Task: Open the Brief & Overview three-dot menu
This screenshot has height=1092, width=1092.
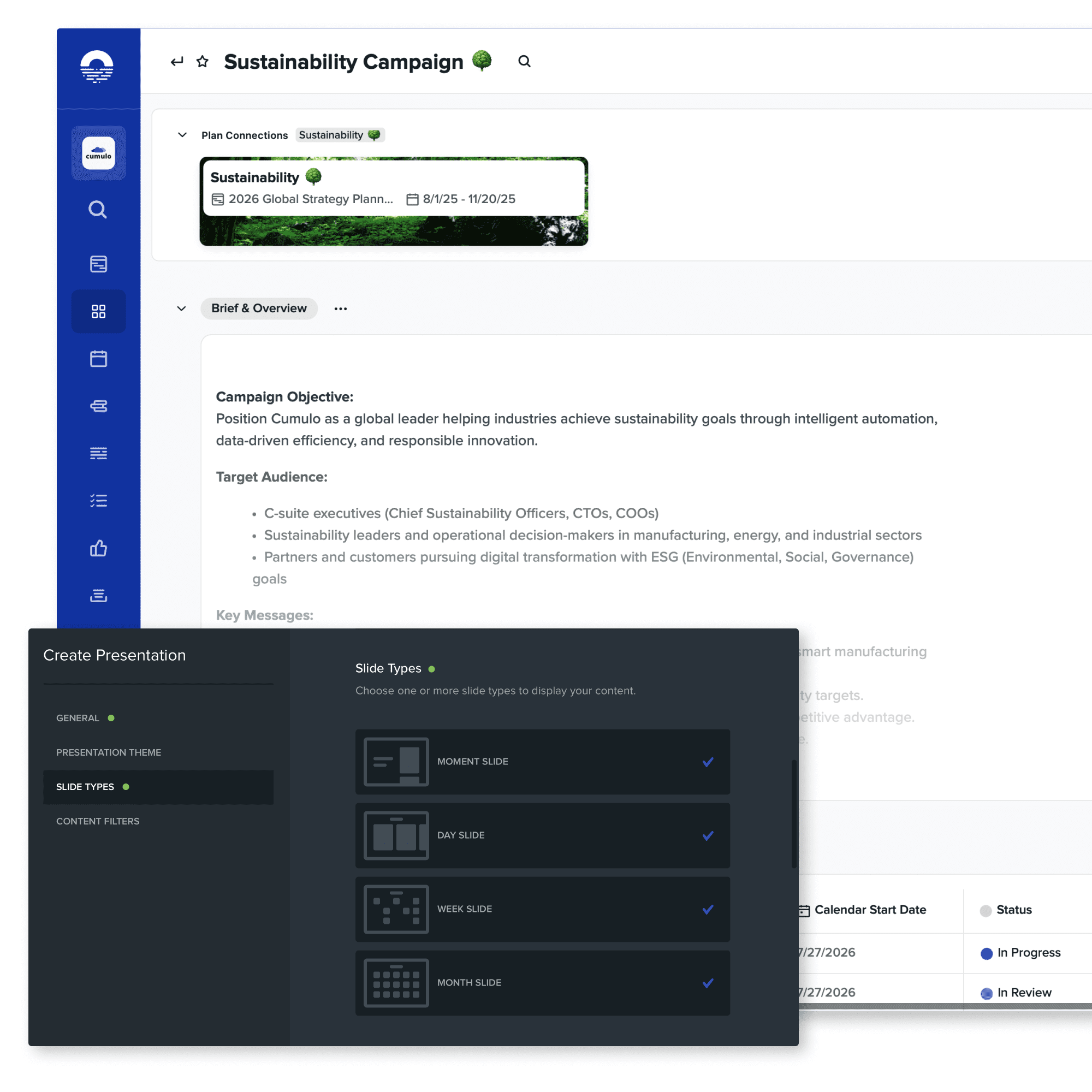Action: tap(340, 308)
